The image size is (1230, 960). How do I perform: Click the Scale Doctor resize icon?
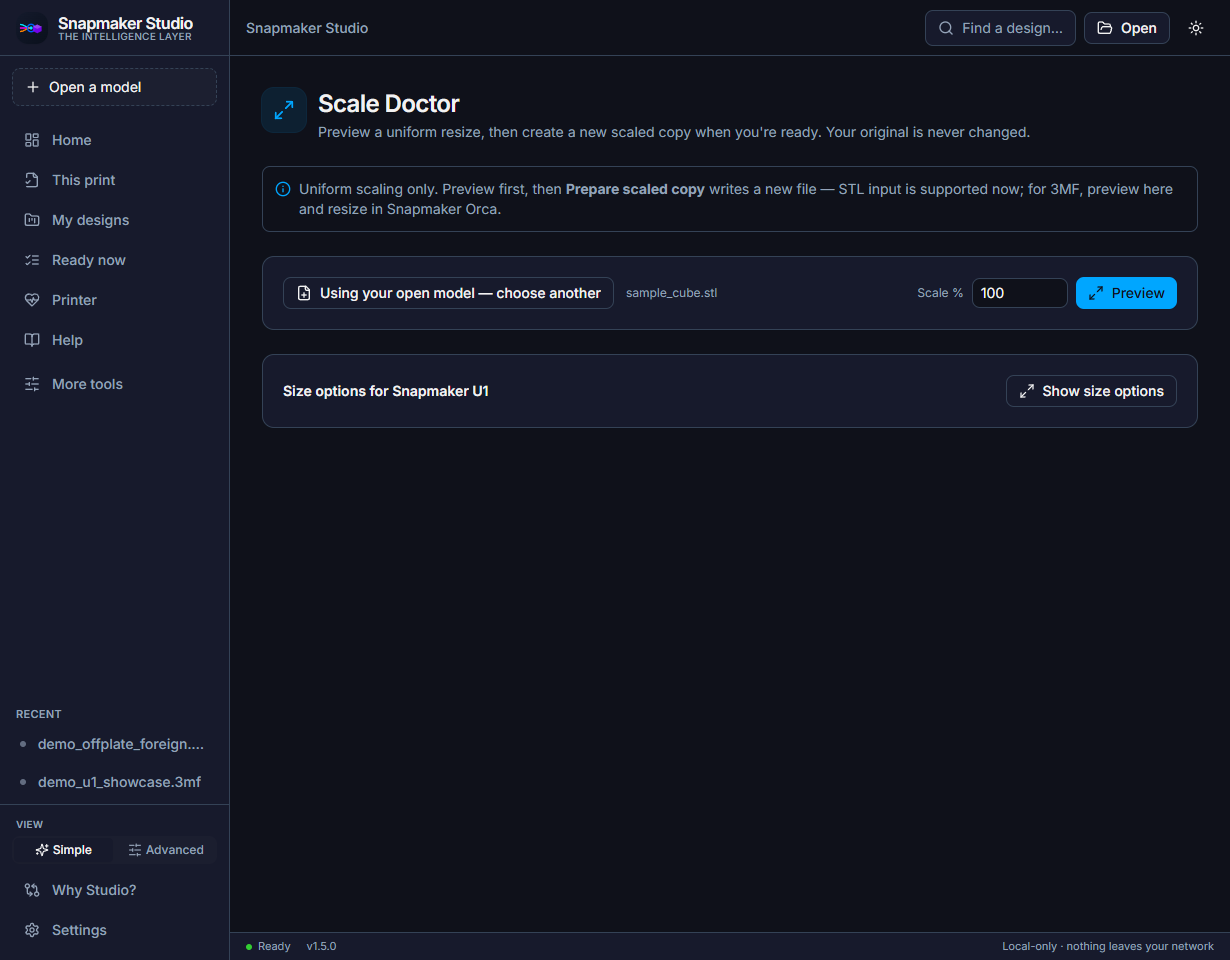click(284, 110)
